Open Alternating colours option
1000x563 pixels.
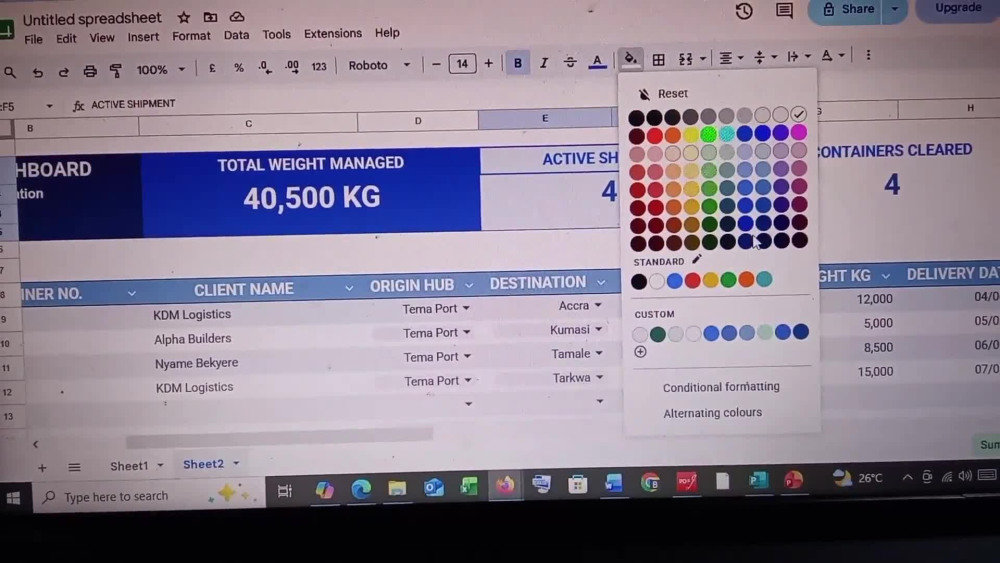[712, 413]
